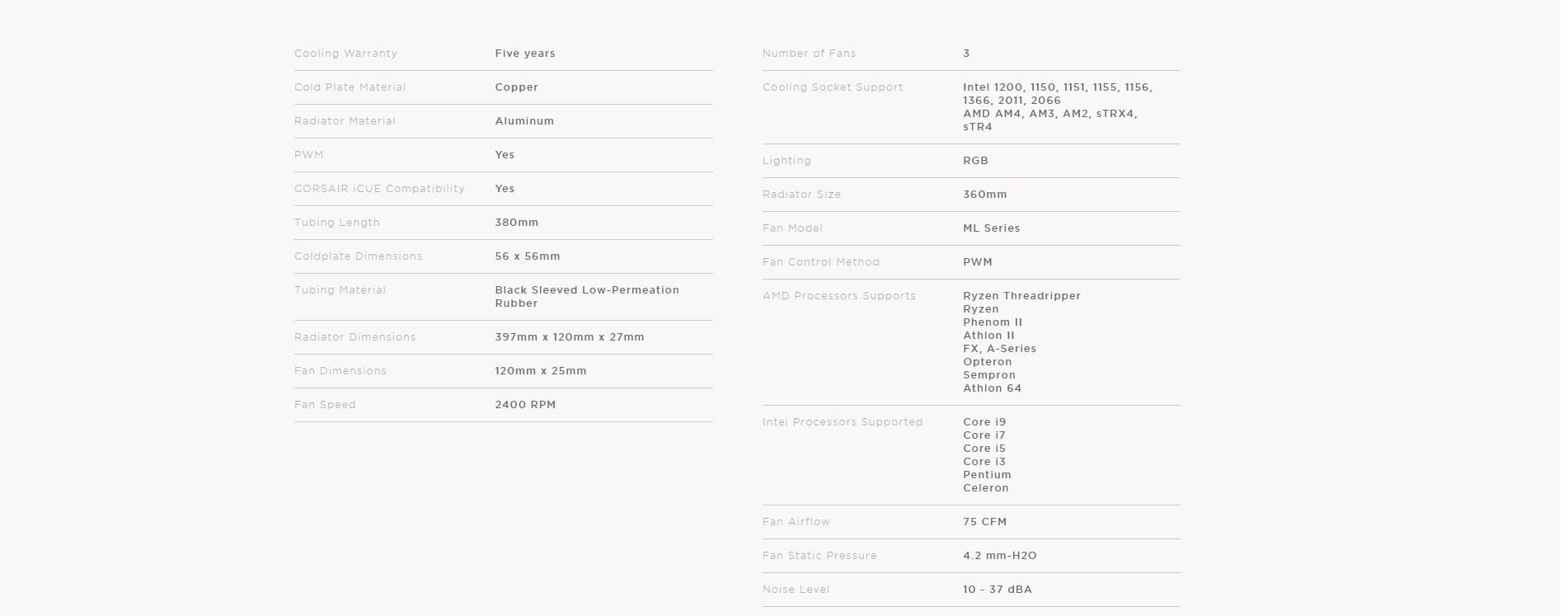Click the Number of Fans label
This screenshot has height=616, width=1568.
[809, 54]
